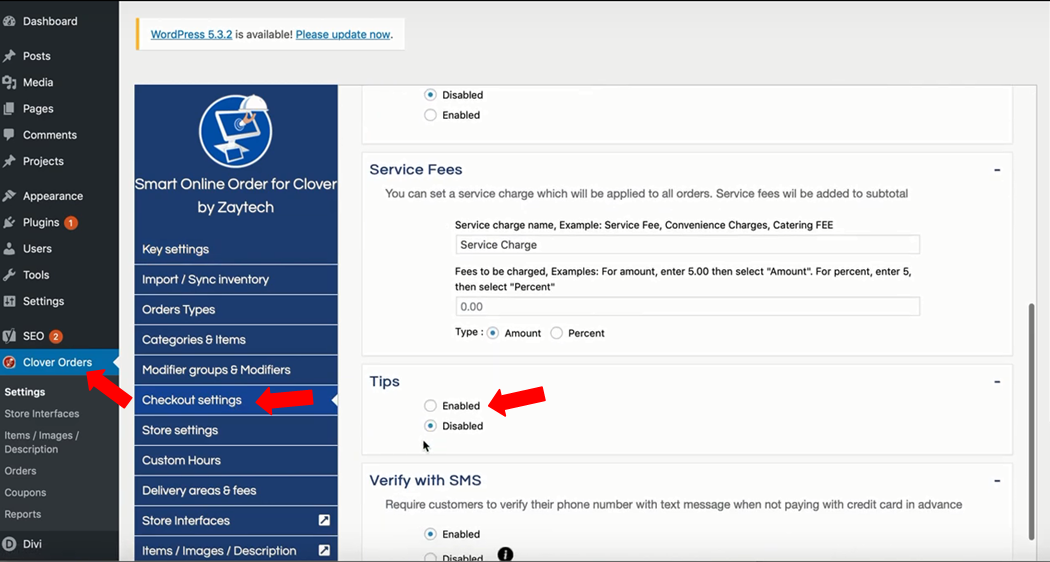
Task: Choose Amount as service fee type
Action: click(493, 333)
